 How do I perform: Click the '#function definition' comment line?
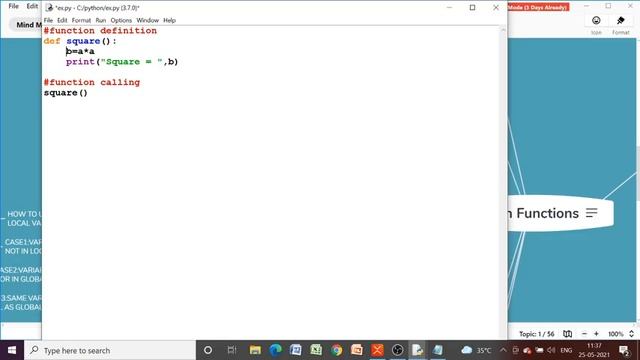pos(100,31)
